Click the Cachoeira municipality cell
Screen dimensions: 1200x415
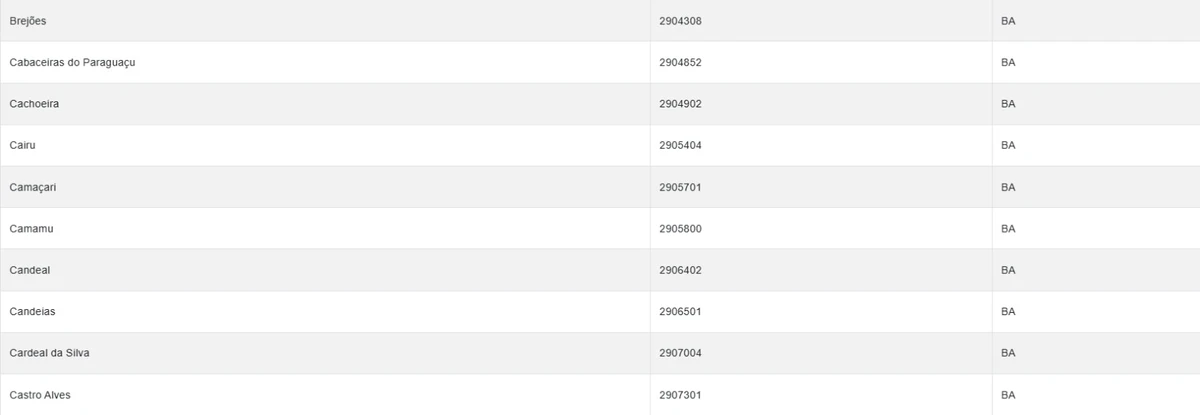pyautogui.click(x=34, y=104)
